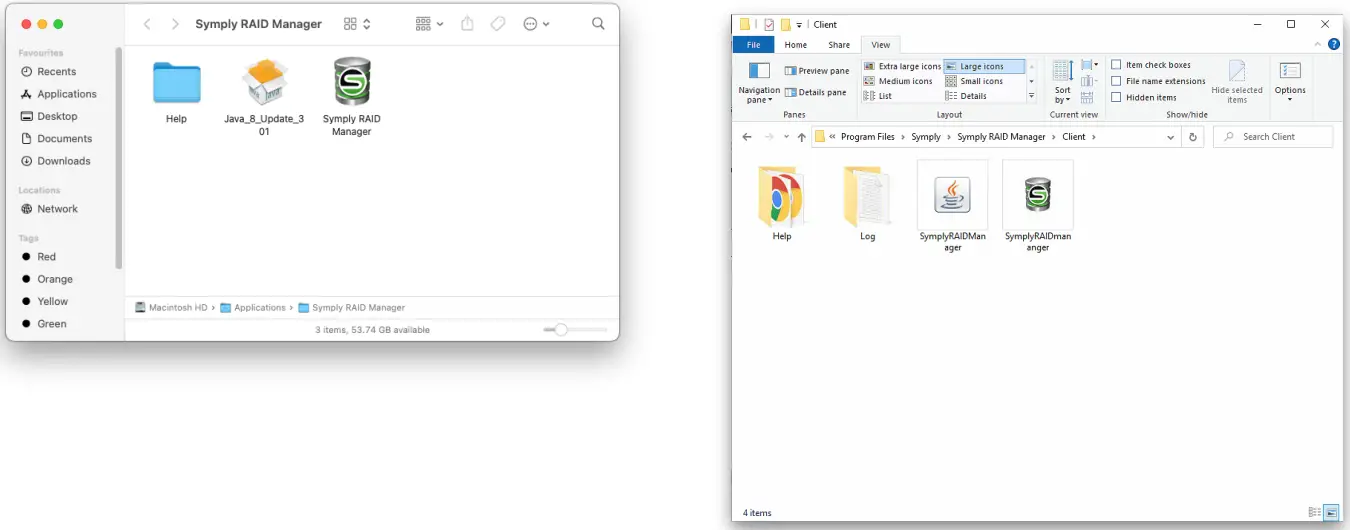Open the Sort by dropdown
The image size is (1350, 530).
(x=1063, y=82)
